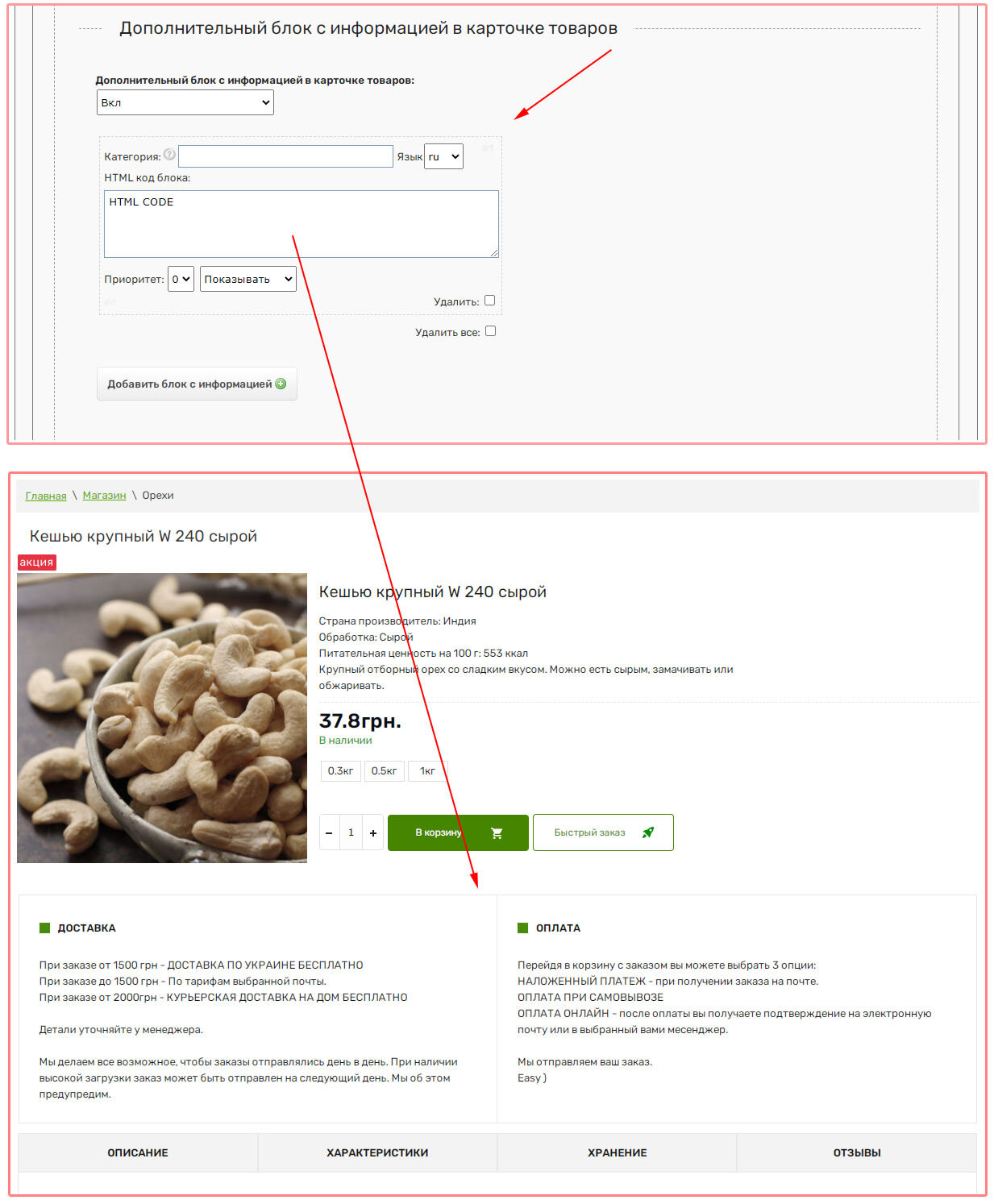The image size is (994, 1204).
Task: Increase quantity with the plus button
Action: pos(373,832)
